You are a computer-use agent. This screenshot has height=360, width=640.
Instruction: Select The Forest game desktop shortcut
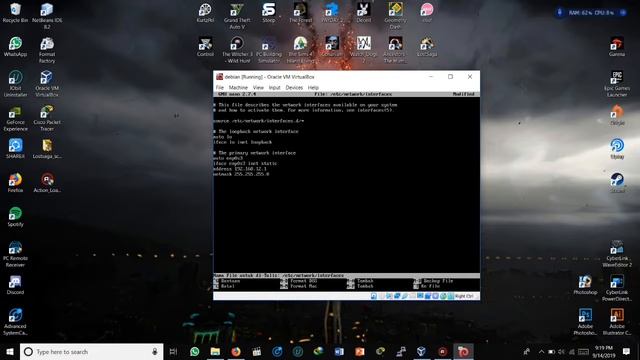coord(300,13)
